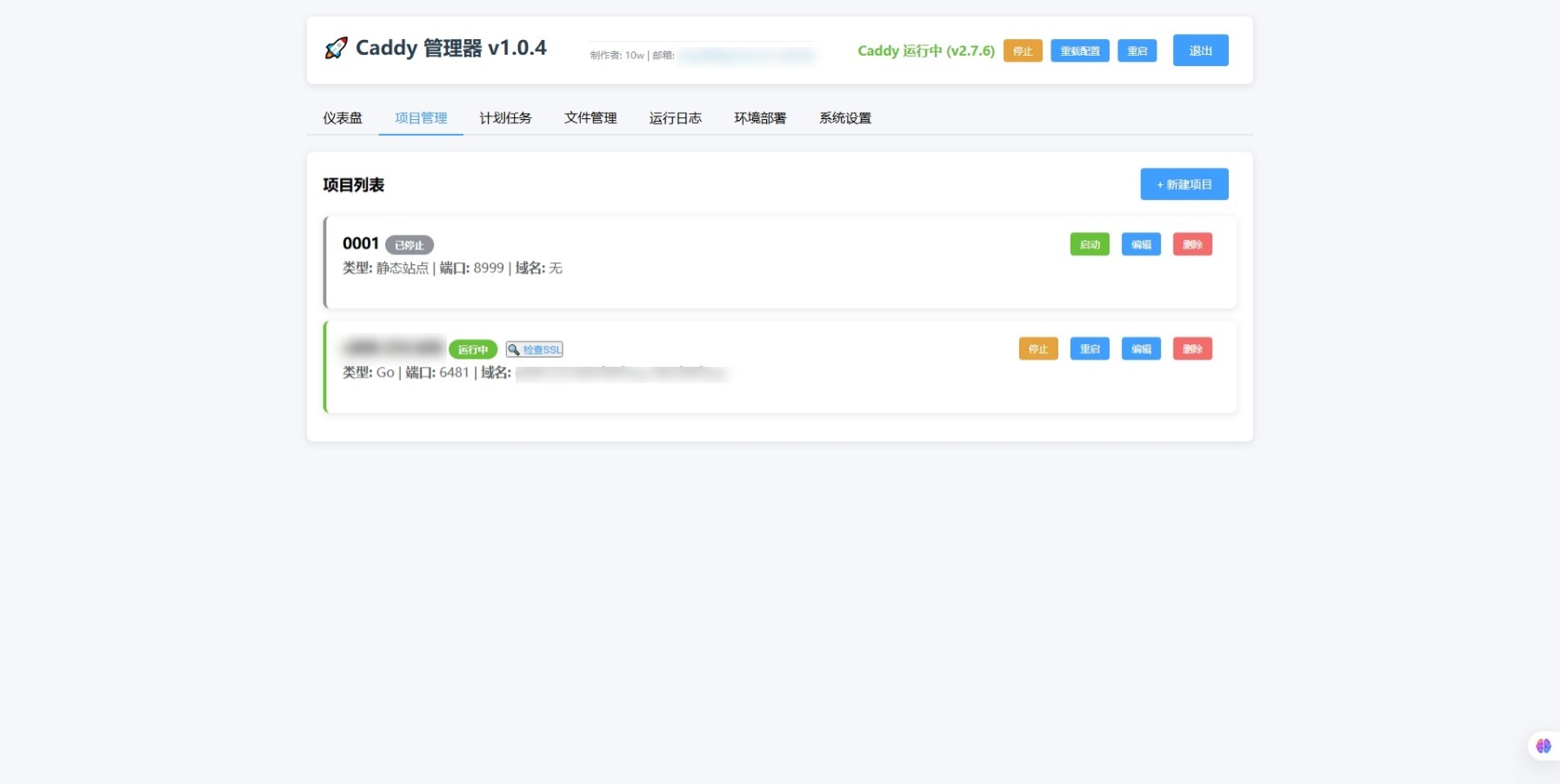
Task: Start project 0001 with the 启动 button
Action: 1090,244
